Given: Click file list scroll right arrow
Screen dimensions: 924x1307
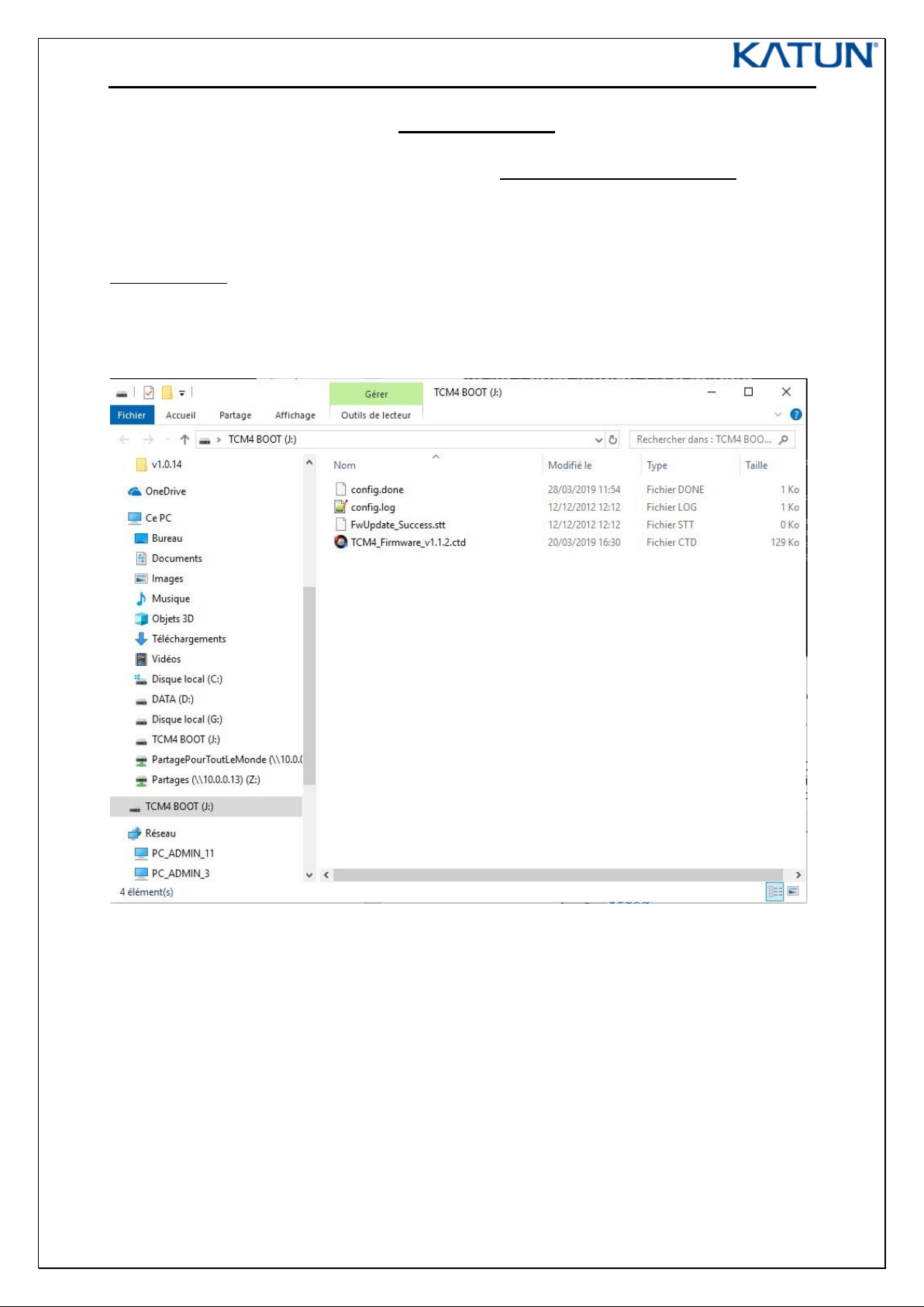Looking at the screenshot, I should coord(798,875).
